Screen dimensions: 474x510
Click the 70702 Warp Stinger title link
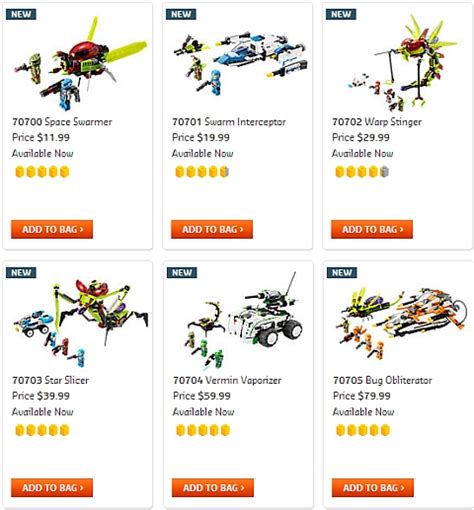(377, 122)
